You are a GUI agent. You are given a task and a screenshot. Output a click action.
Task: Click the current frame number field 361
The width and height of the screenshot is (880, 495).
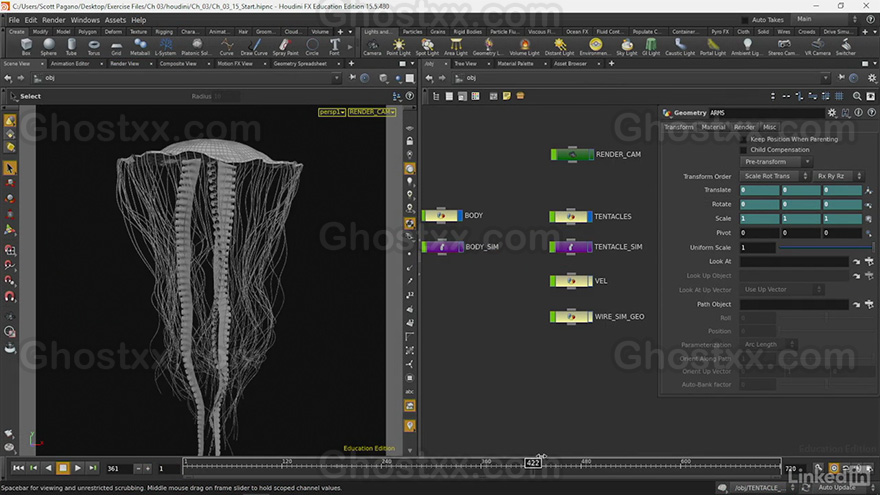click(119, 469)
